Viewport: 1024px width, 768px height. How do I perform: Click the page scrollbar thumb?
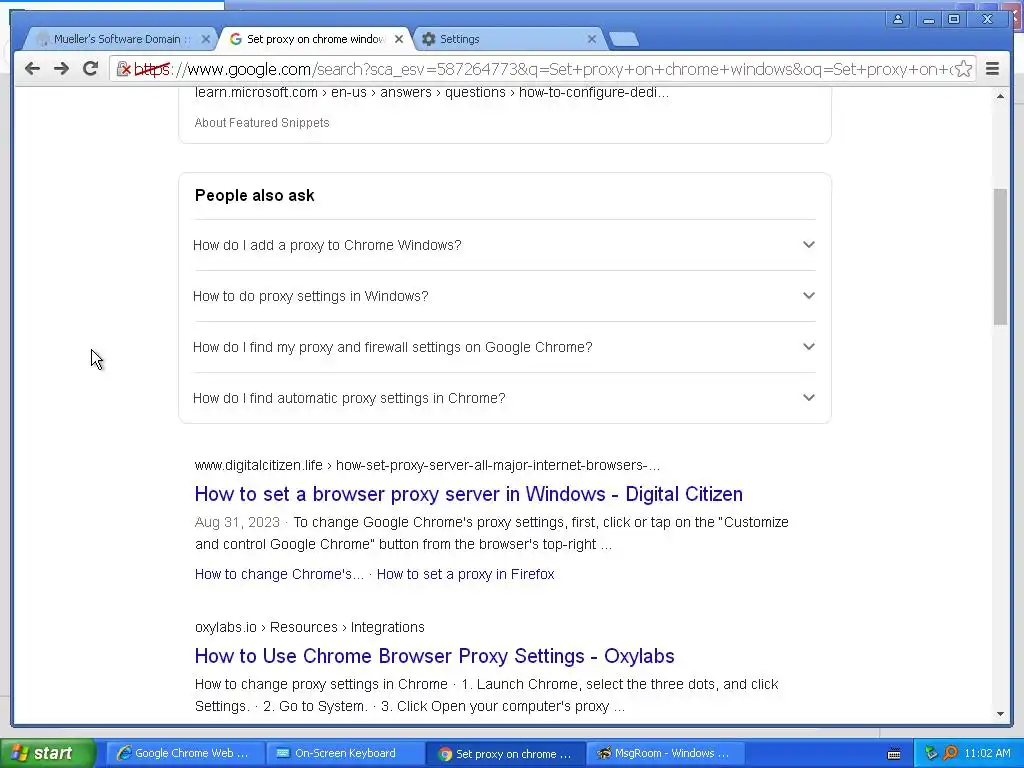click(x=1000, y=256)
